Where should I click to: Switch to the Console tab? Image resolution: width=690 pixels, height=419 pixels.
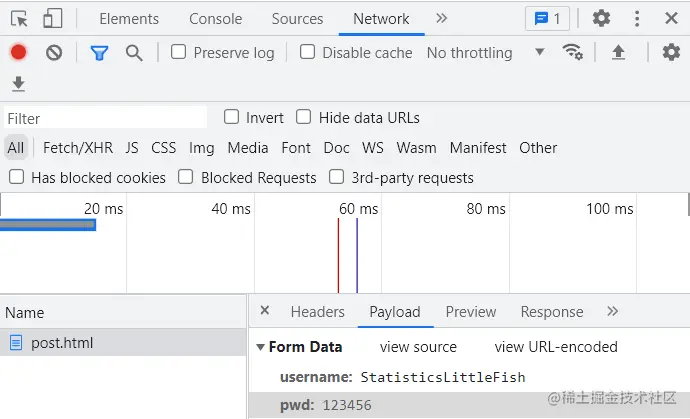tap(215, 19)
